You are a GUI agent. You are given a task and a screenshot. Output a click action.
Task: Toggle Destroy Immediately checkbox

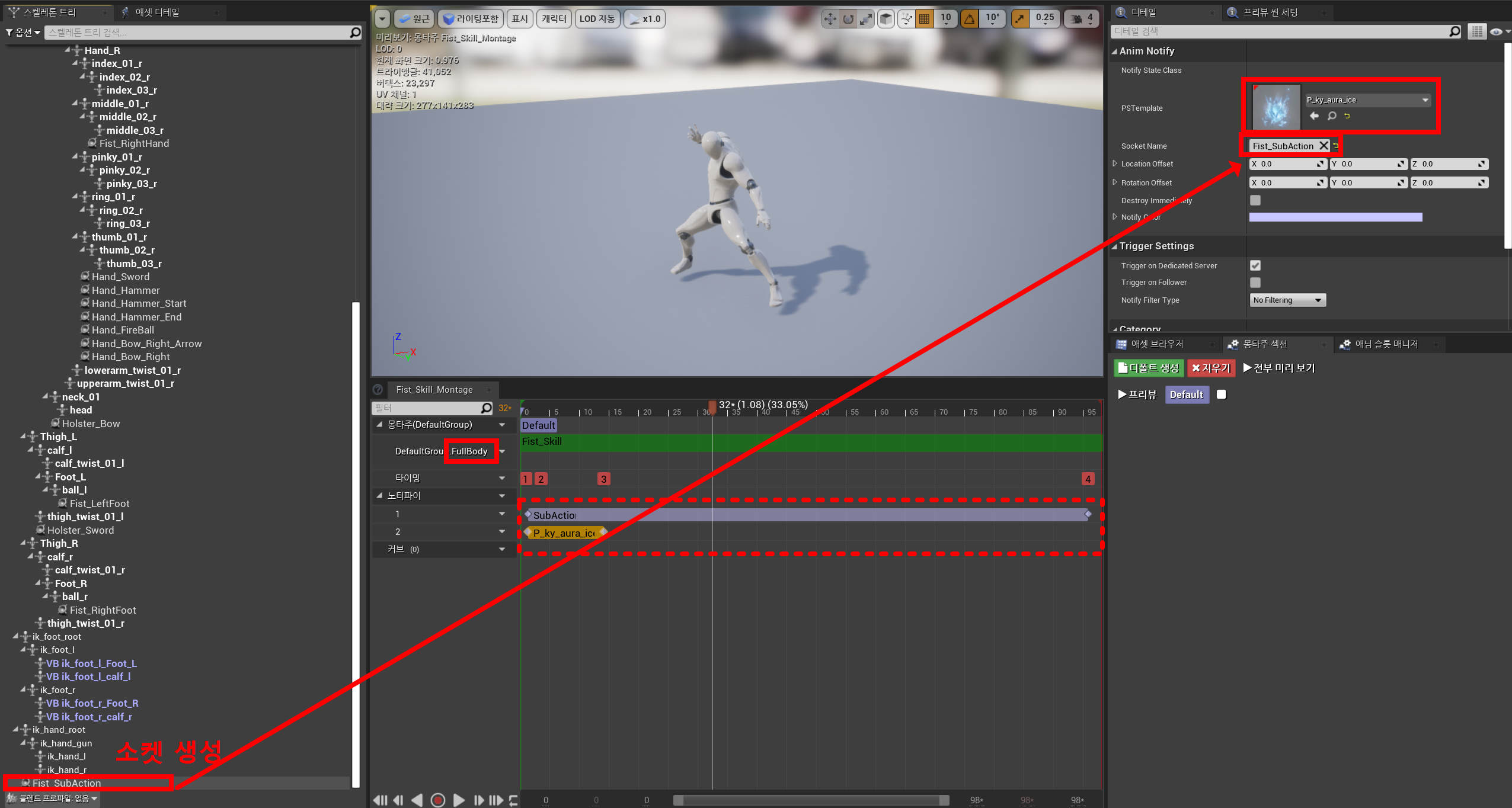click(1255, 200)
